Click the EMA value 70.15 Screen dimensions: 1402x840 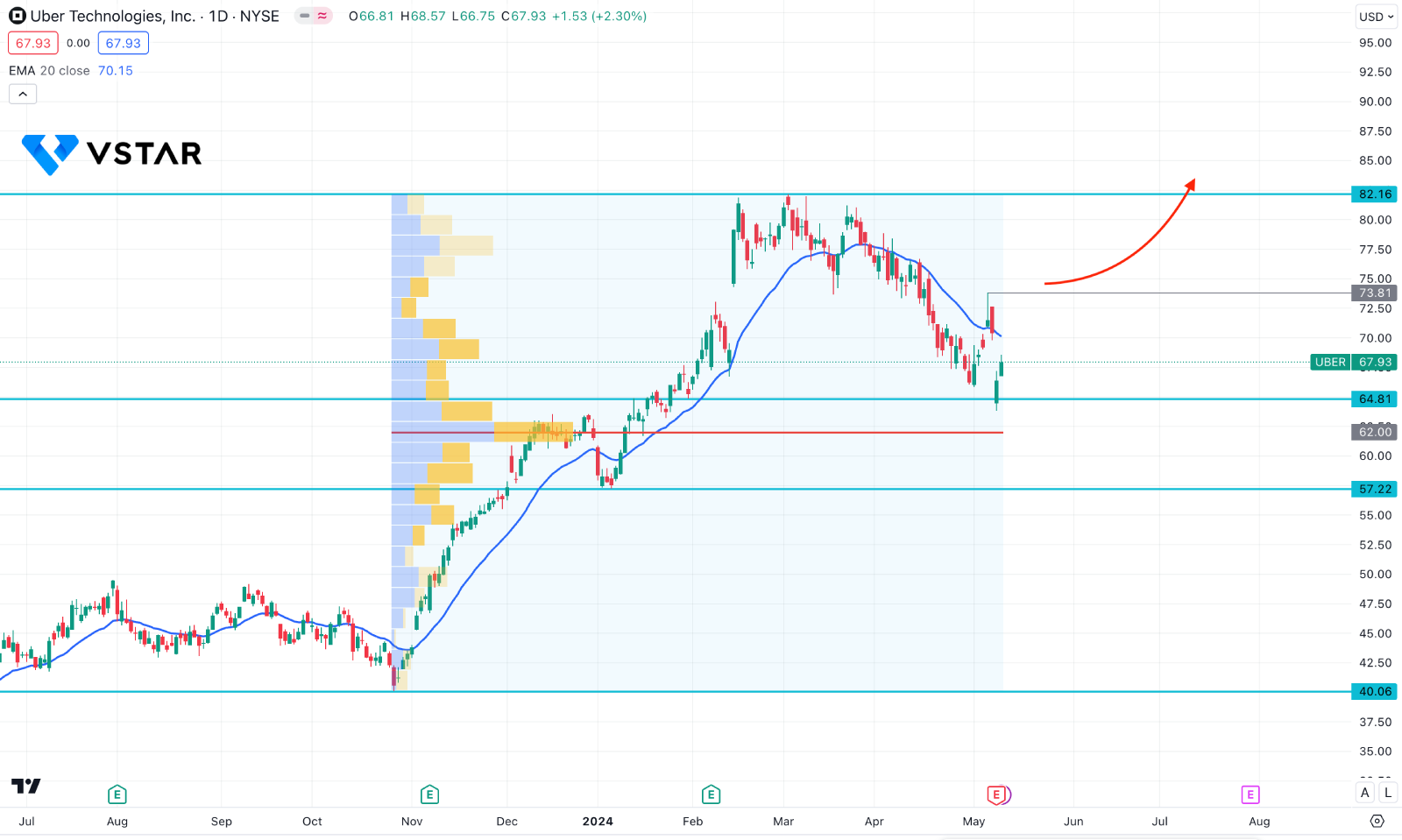coord(116,71)
